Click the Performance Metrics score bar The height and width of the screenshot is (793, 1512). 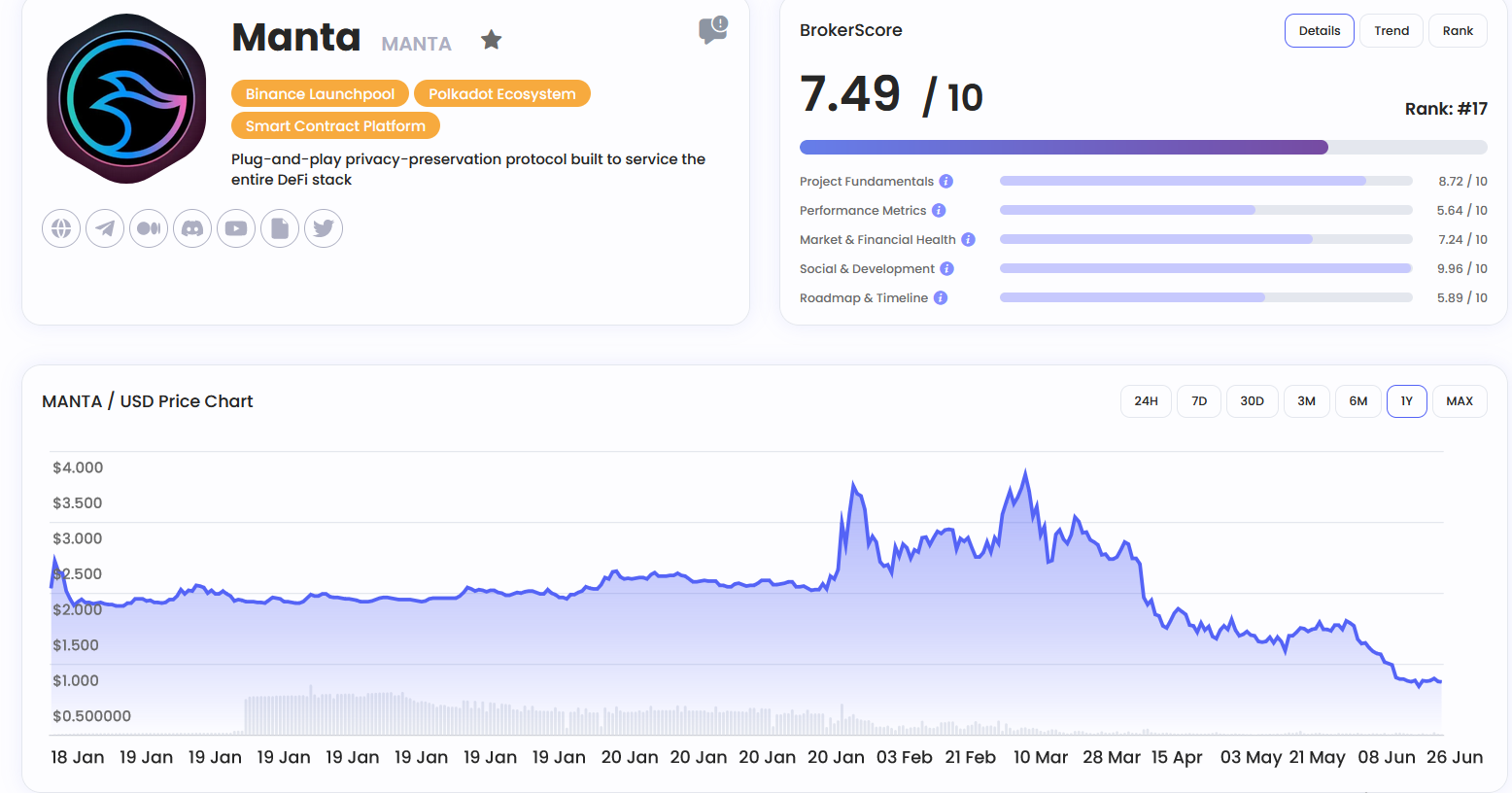1206,211
